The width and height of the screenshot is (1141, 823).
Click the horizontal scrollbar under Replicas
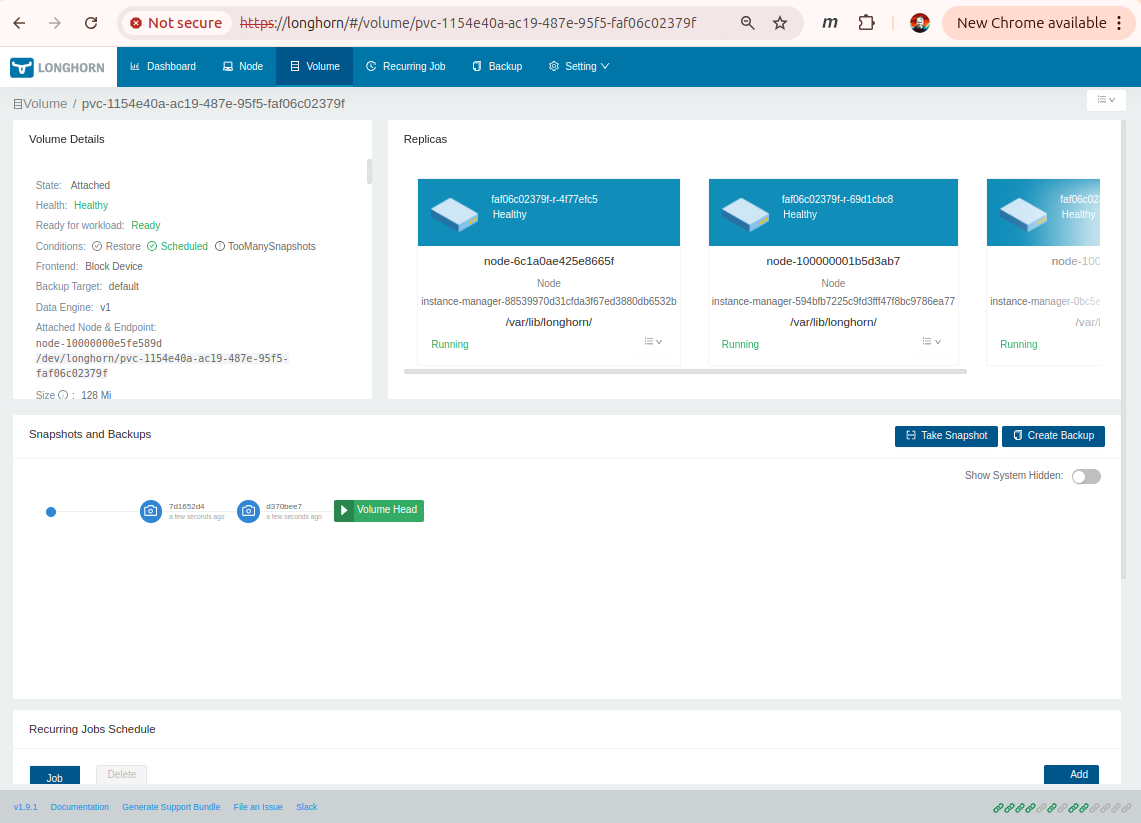tap(685, 371)
